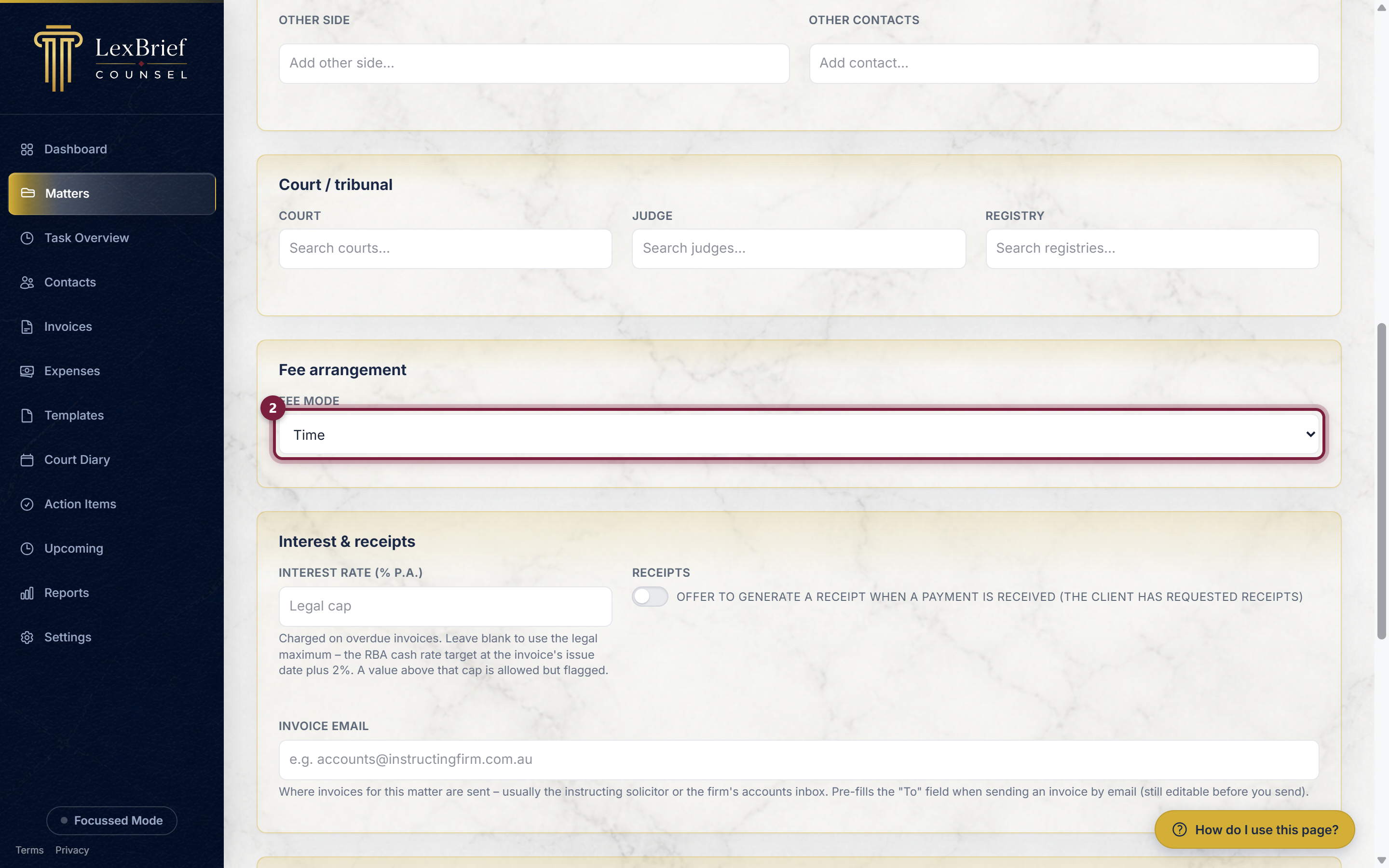The image size is (1389, 868).
Task: Open the Search courts combo box
Action: [446, 248]
